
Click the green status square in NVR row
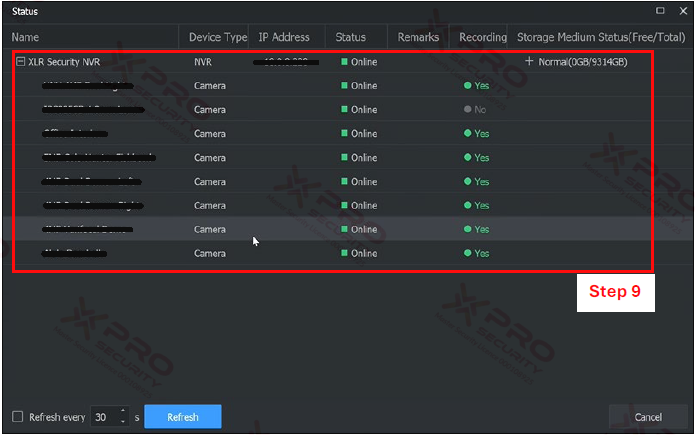point(344,62)
